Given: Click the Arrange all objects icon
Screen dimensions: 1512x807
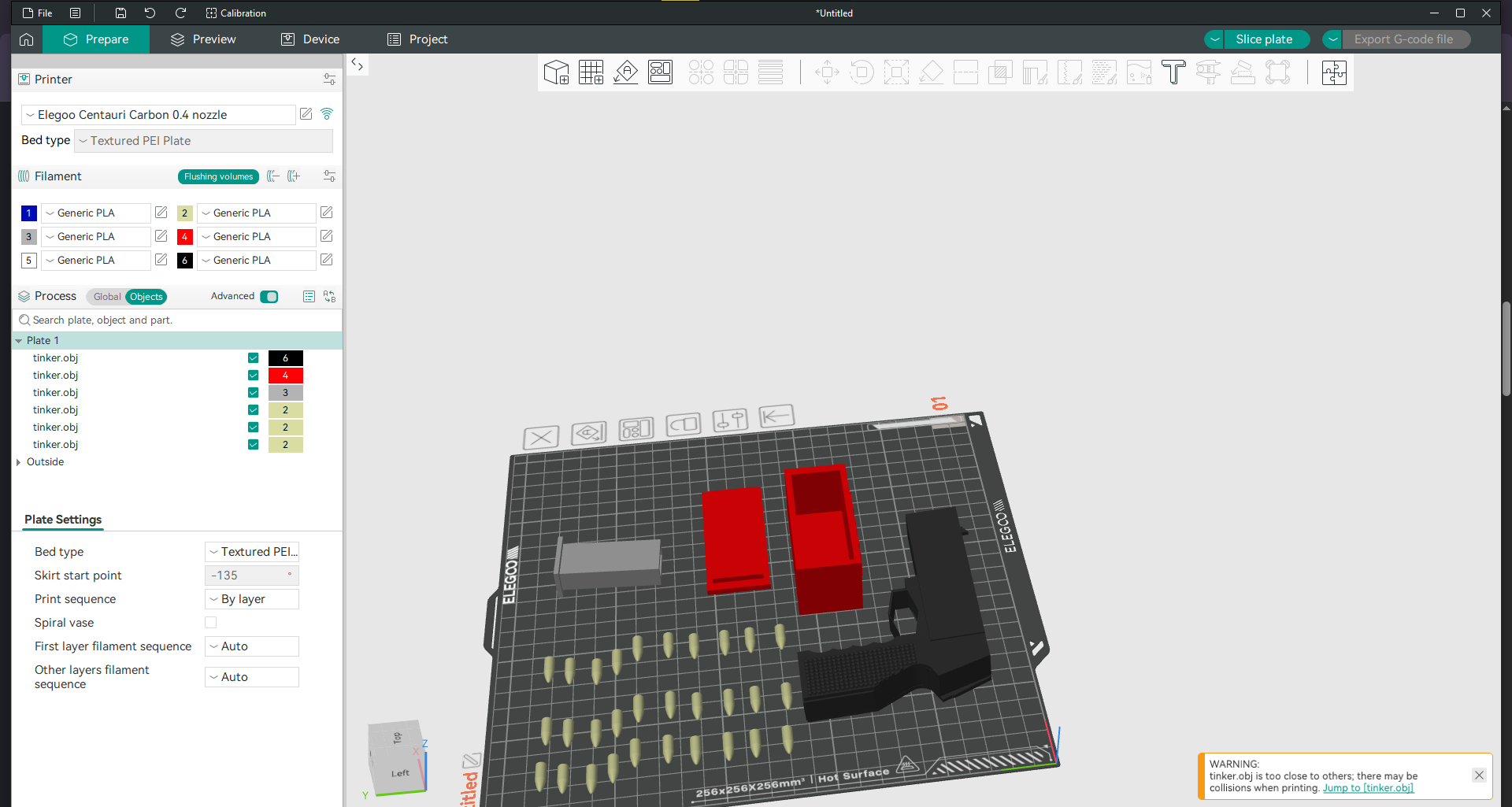Looking at the screenshot, I should pos(660,72).
